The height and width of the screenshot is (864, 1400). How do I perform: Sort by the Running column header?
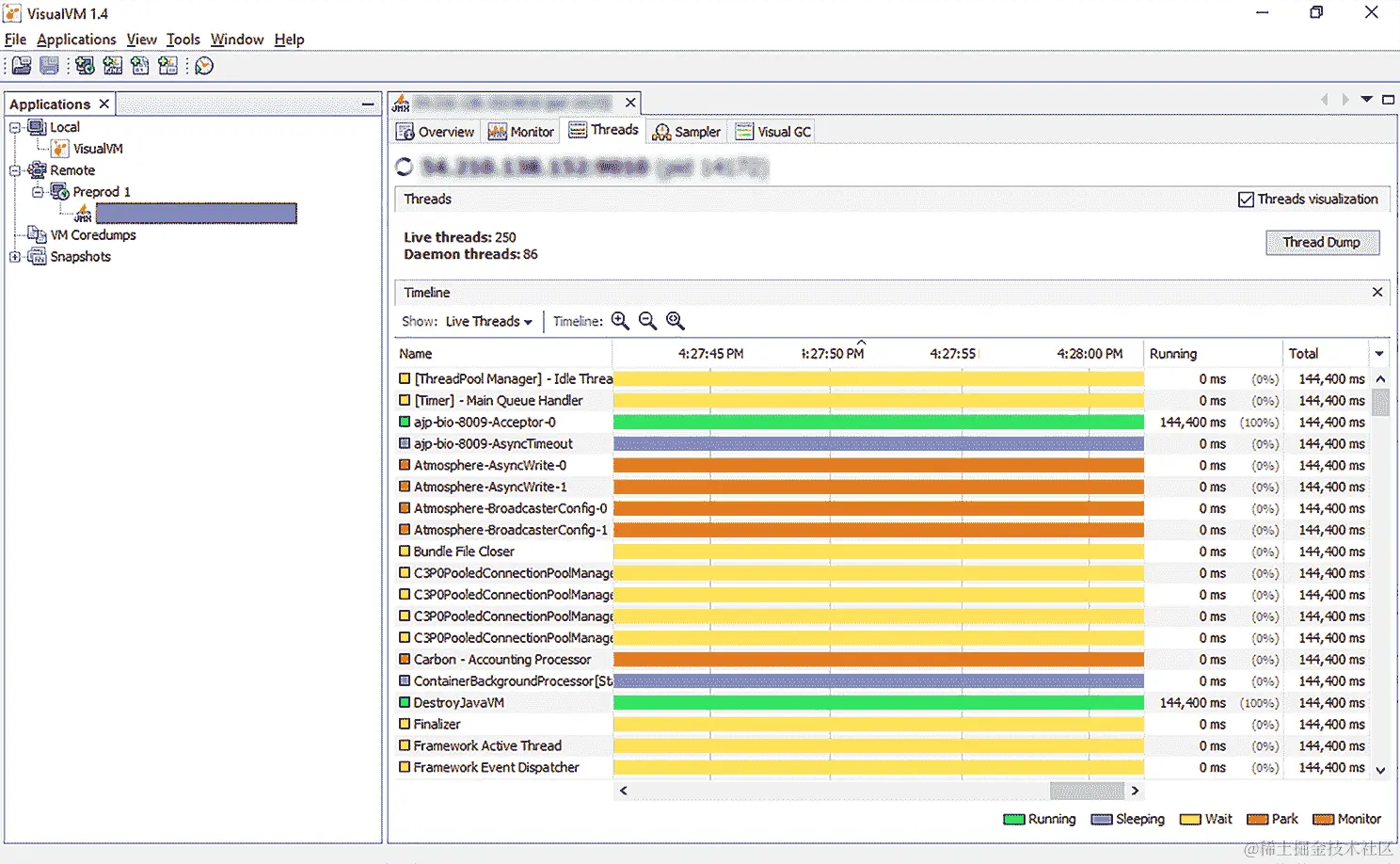[x=1212, y=354]
